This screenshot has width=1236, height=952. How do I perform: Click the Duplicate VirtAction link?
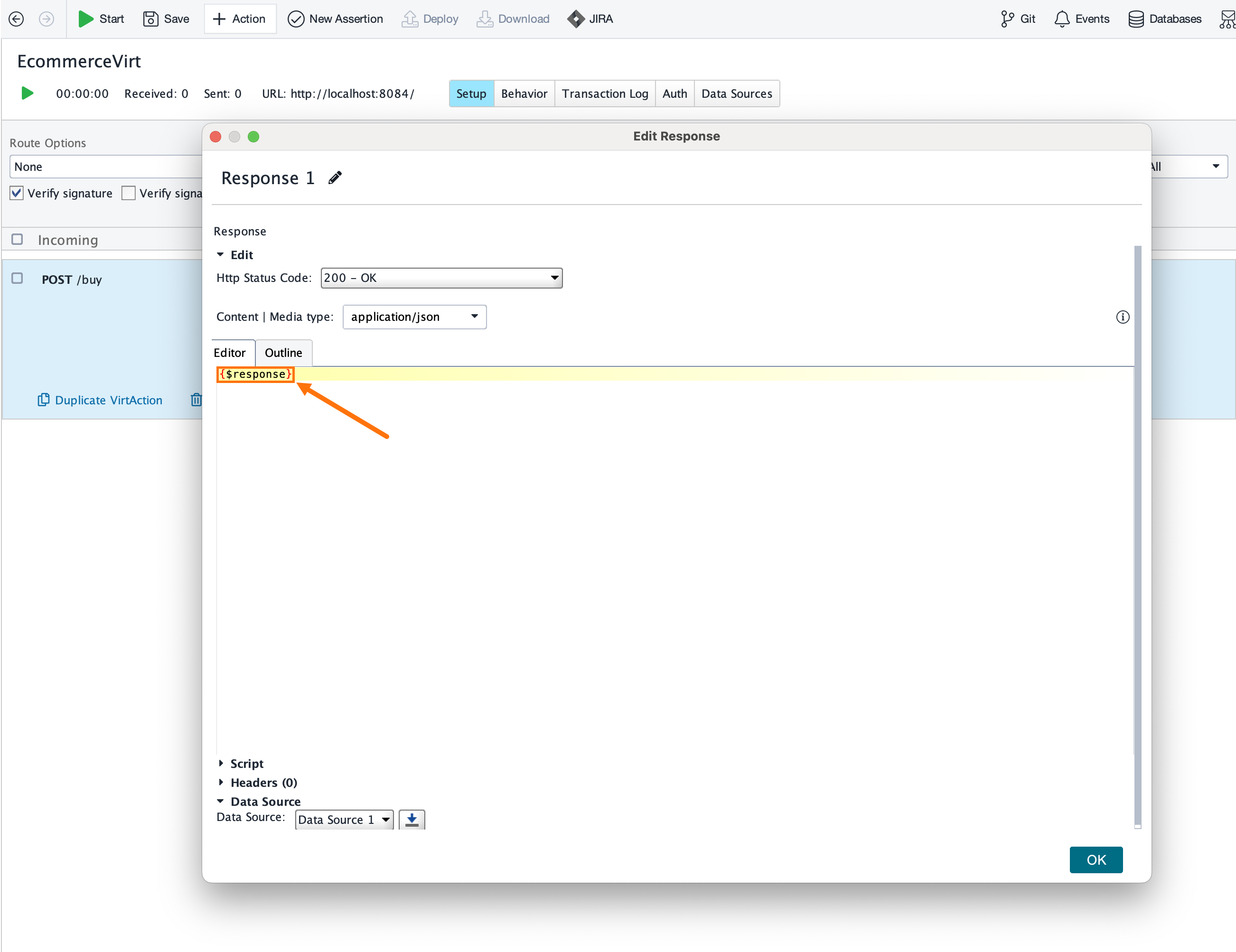pyautogui.click(x=108, y=400)
